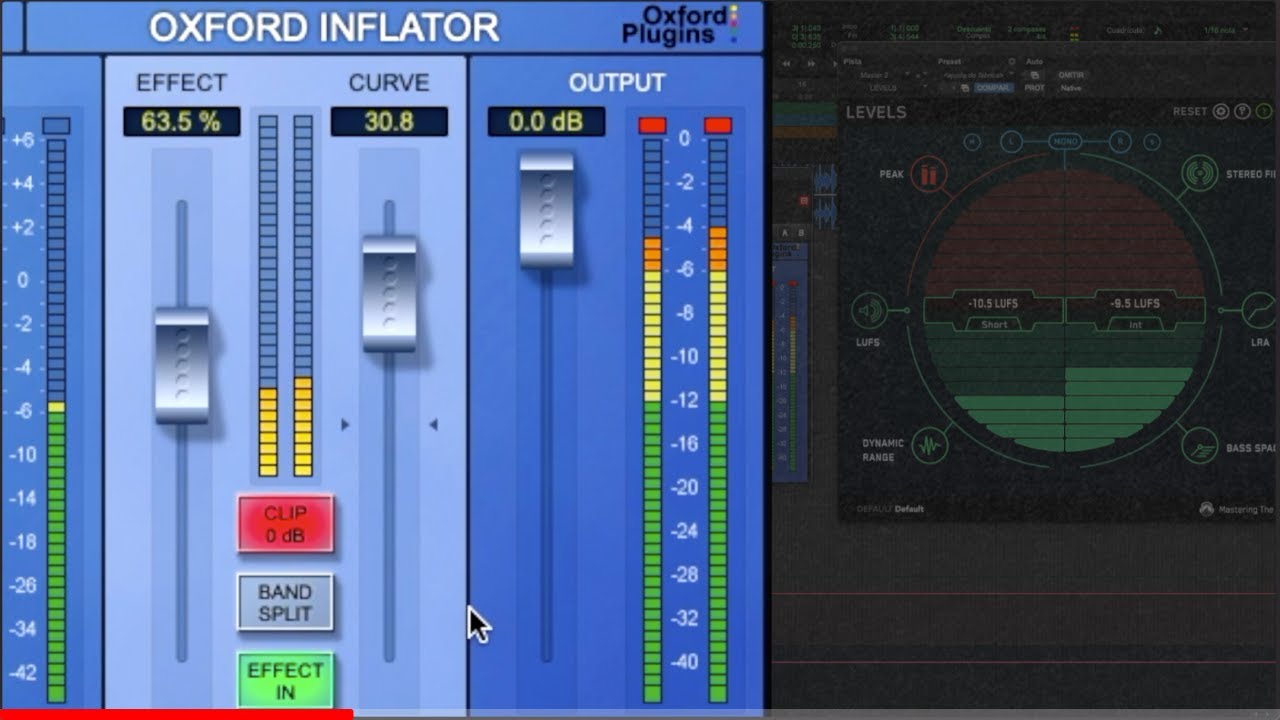Click the grid note icon next to Cuadrícula
This screenshot has height=720, width=1280.
[x=1157, y=30]
